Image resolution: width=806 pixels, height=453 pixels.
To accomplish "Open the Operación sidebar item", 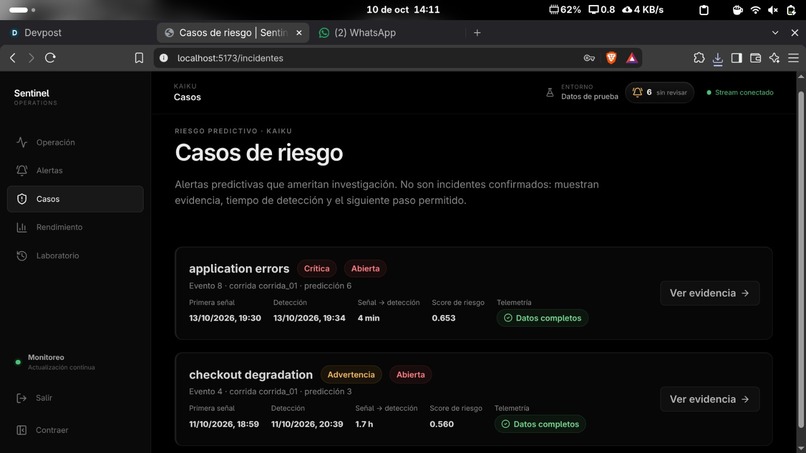I will tap(75, 142).
